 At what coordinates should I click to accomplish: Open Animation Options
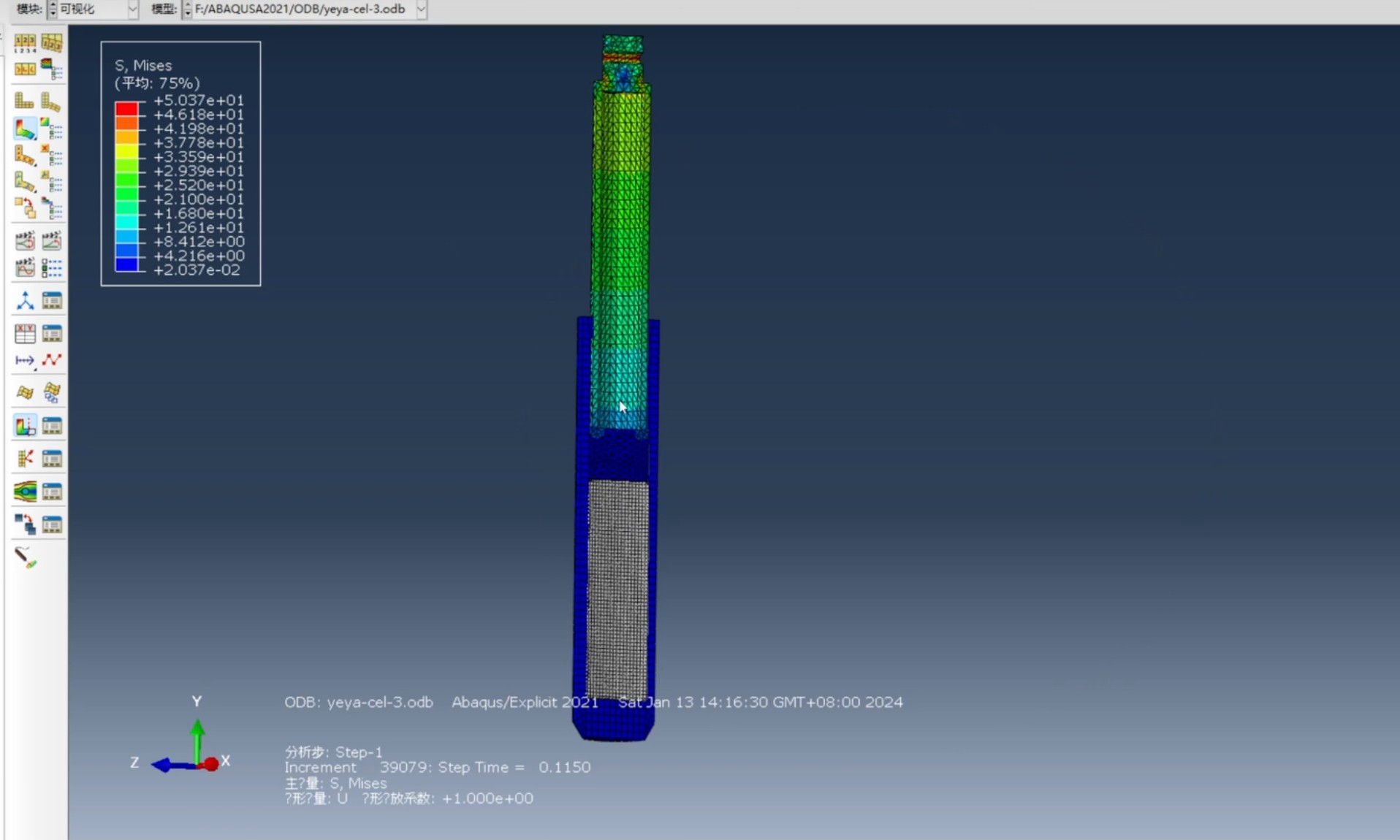pos(52,267)
